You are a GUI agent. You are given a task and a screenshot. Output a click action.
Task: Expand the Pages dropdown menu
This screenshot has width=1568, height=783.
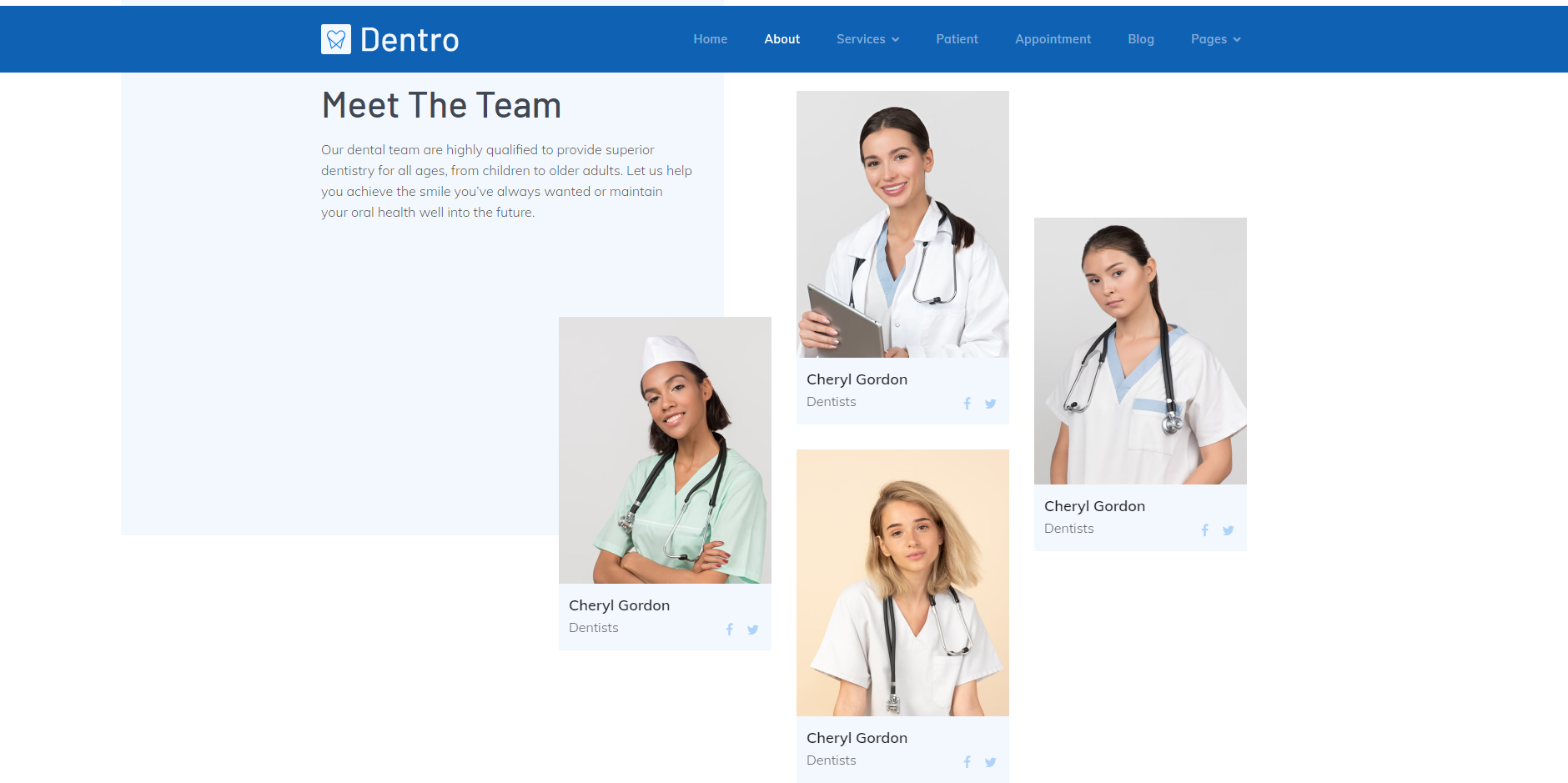tap(1216, 39)
